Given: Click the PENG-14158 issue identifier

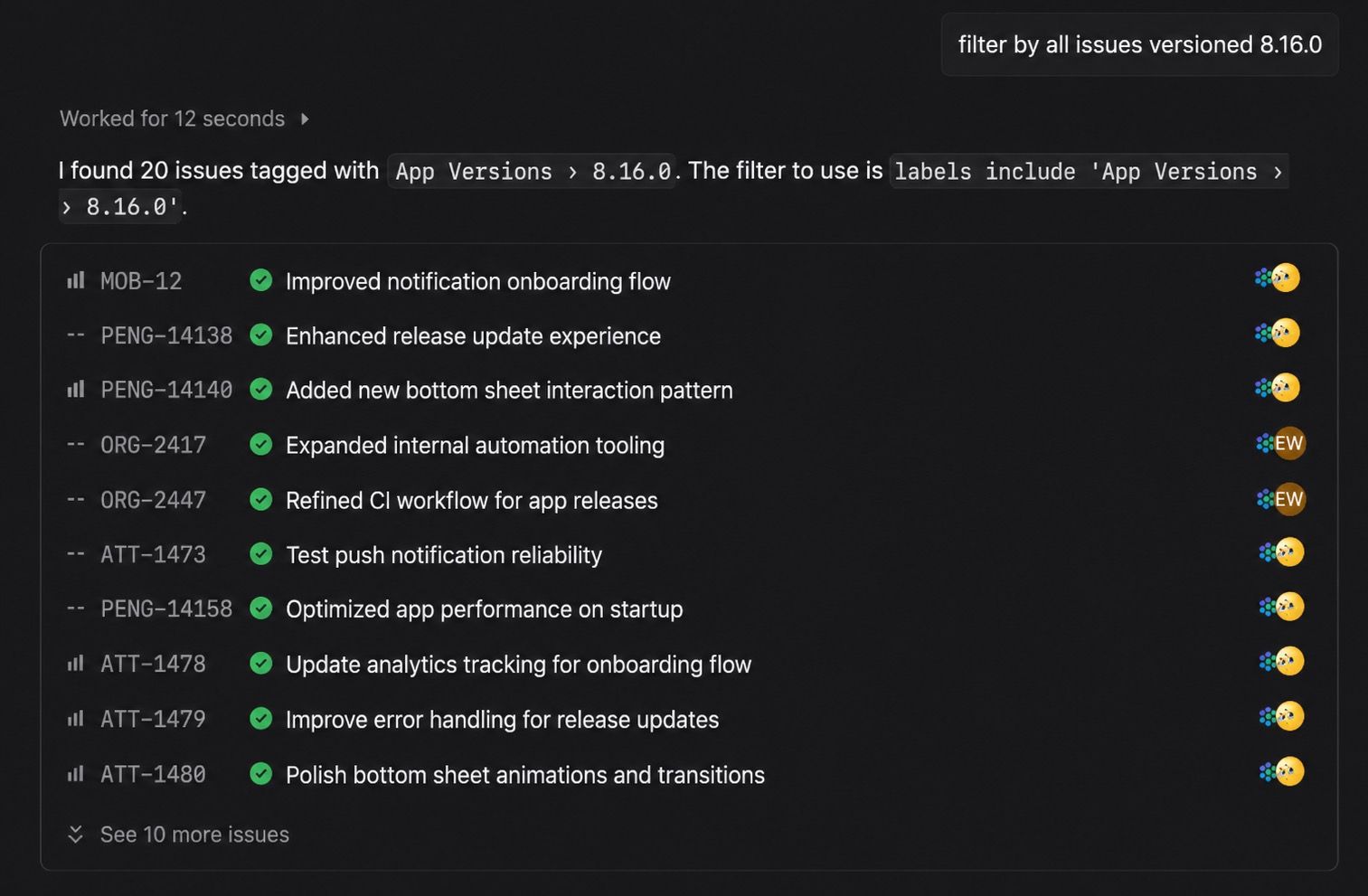Looking at the screenshot, I should (x=166, y=609).
